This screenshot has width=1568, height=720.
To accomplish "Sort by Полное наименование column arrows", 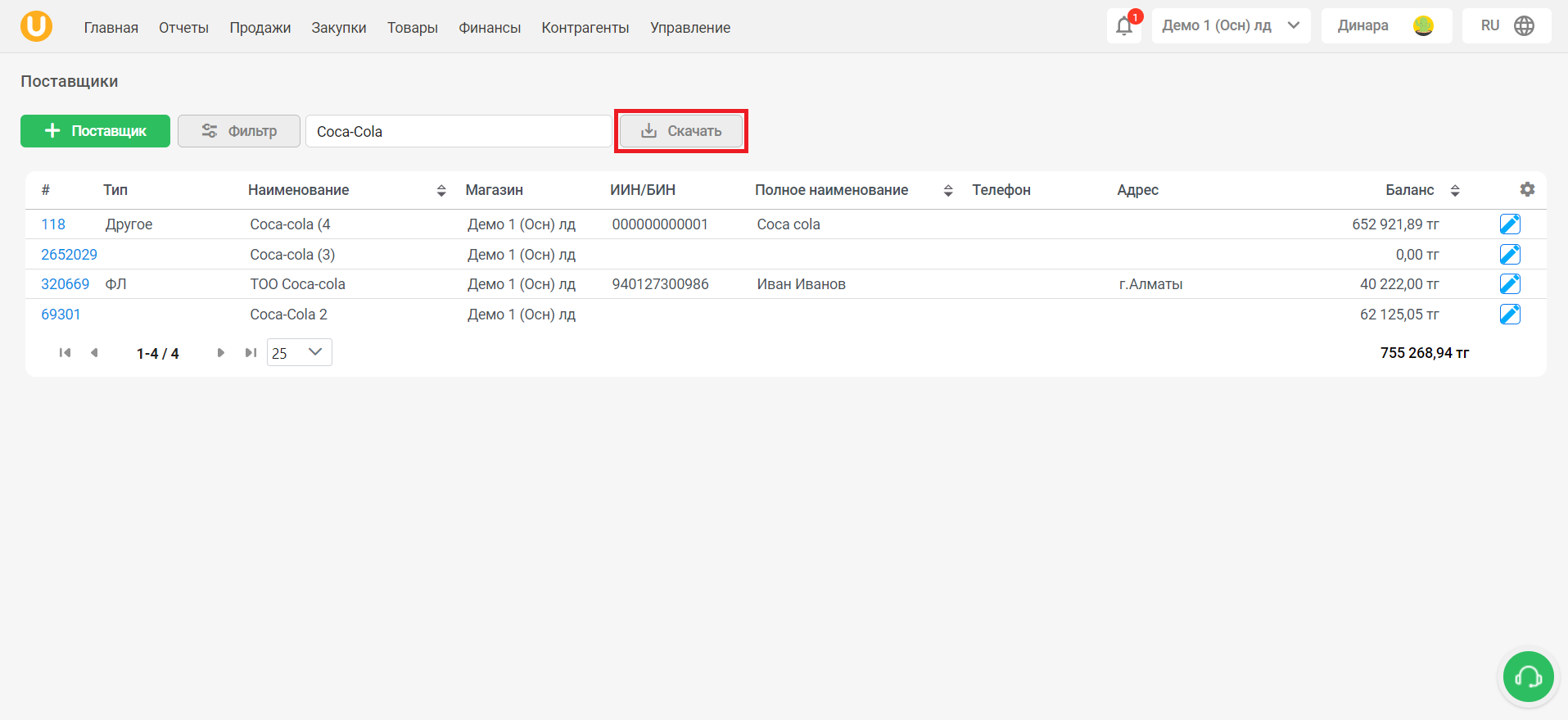I will (x=948, y=190).
